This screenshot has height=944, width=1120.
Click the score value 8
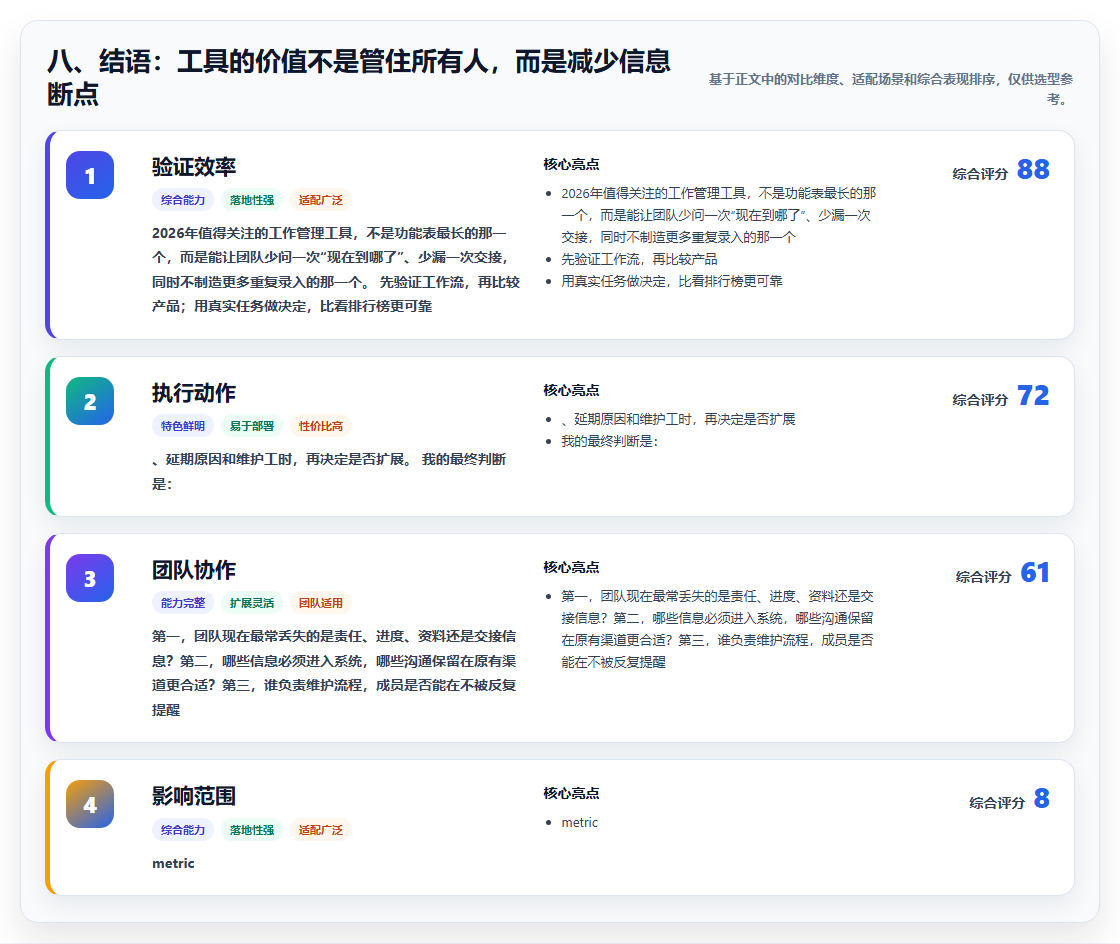point(1042,798)
